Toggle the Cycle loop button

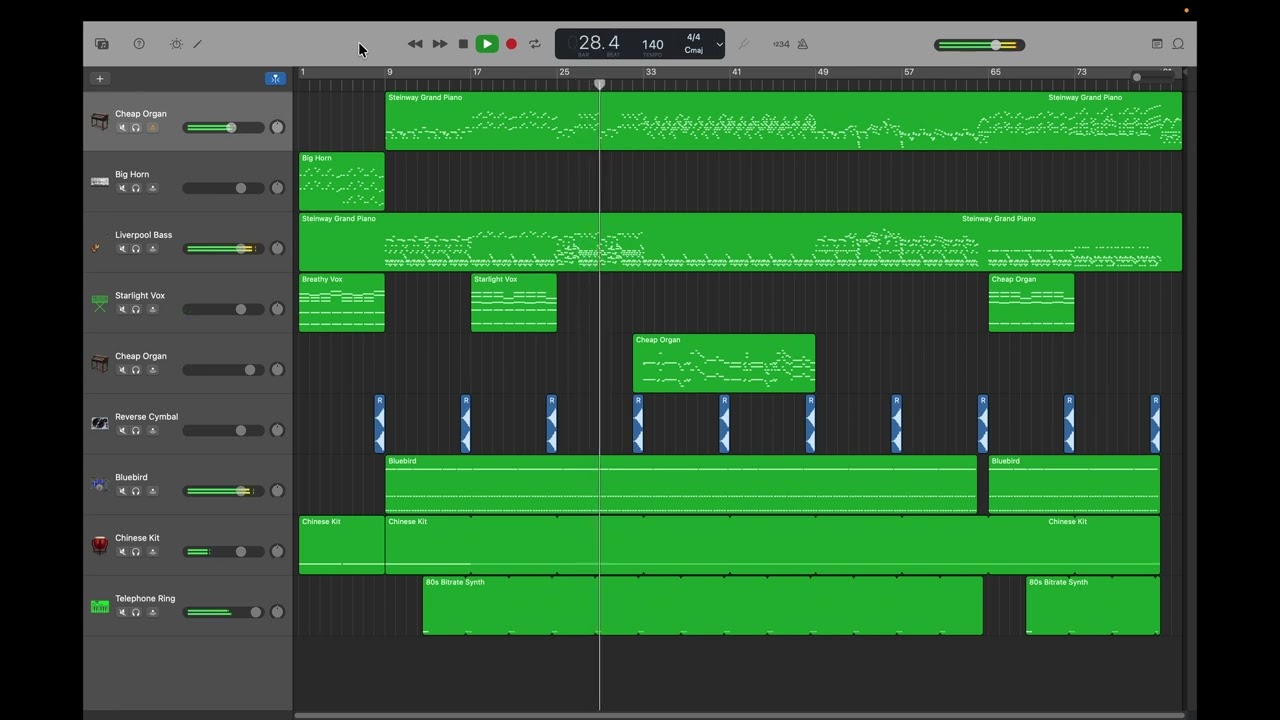[535, 44]
